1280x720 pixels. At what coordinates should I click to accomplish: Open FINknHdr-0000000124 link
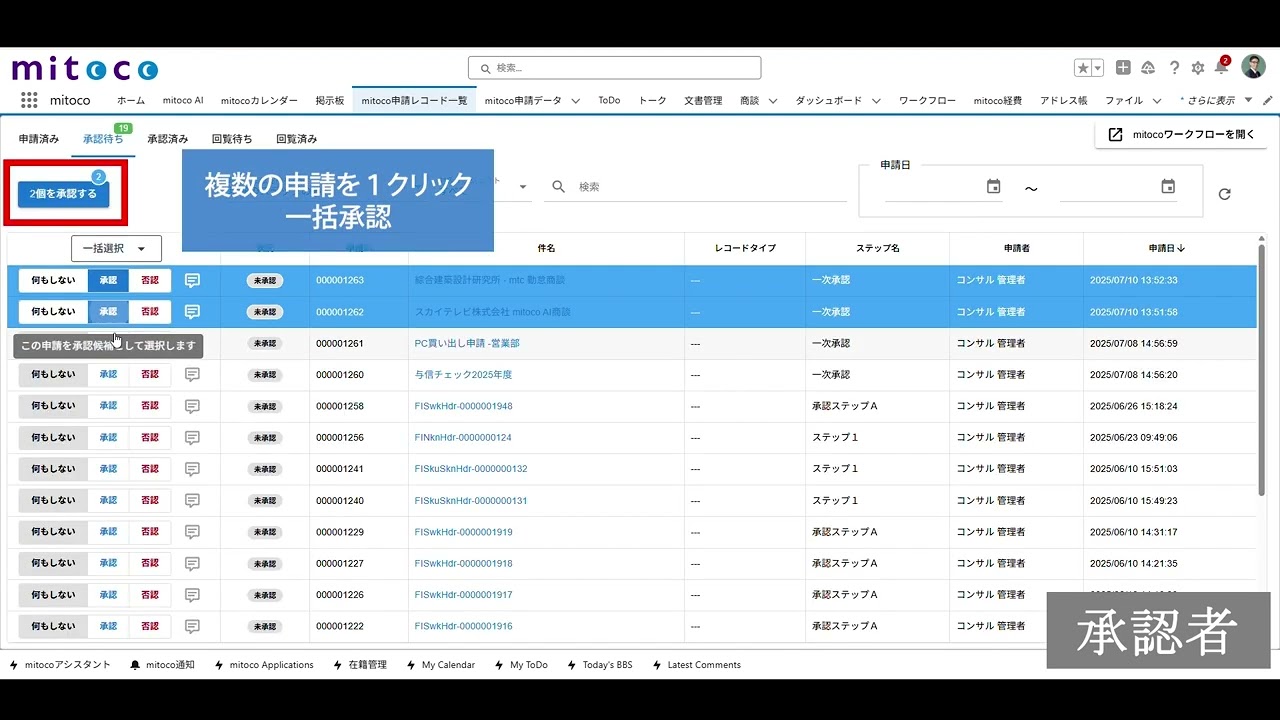coord(463,438)
